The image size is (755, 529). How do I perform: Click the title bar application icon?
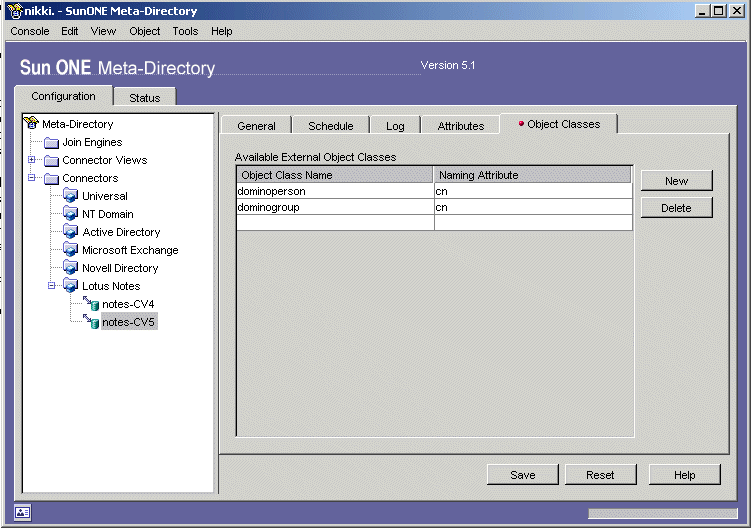(x=15, y=11)
